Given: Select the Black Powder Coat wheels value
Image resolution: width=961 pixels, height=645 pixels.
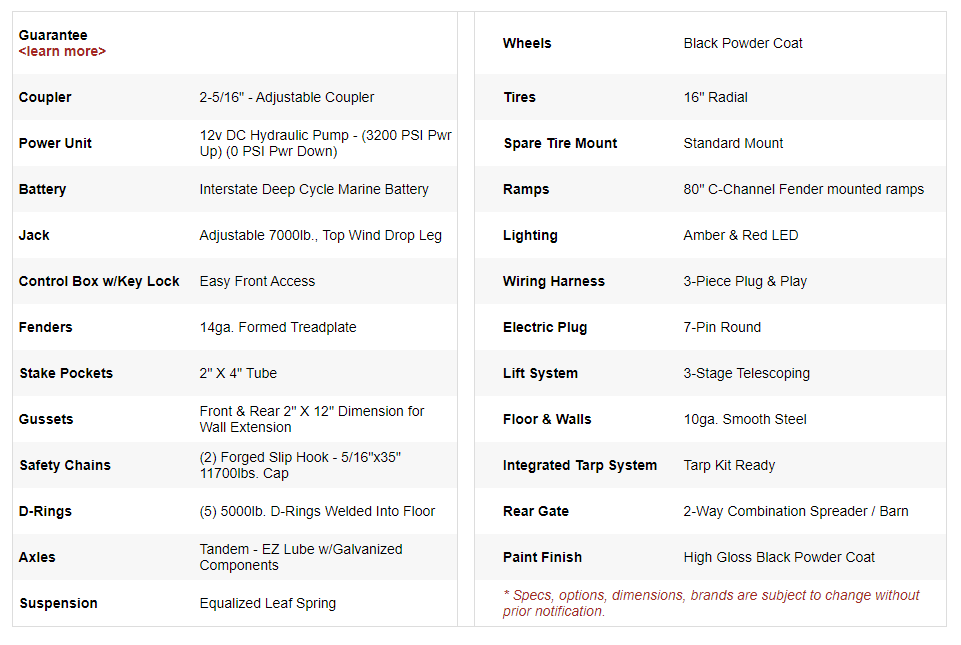Looking at the screenshot, I should (x=743, y=43).
